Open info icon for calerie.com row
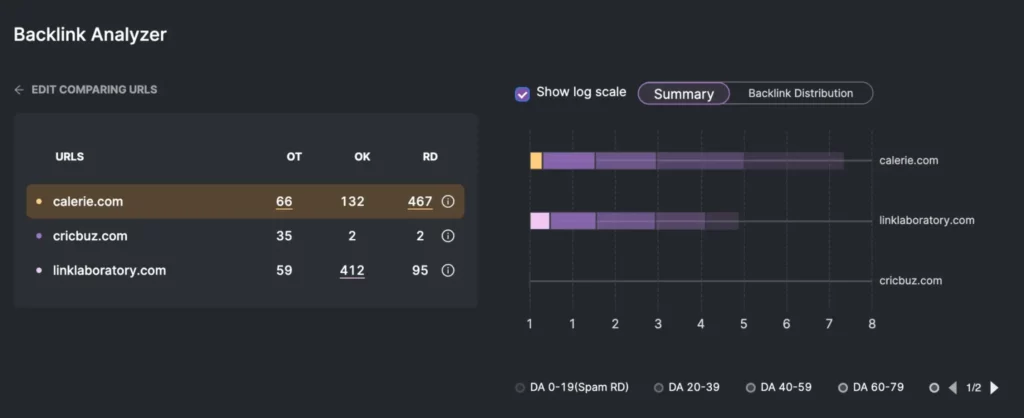Viewport: 1024px width, 418px height. [x=448, y=202]
